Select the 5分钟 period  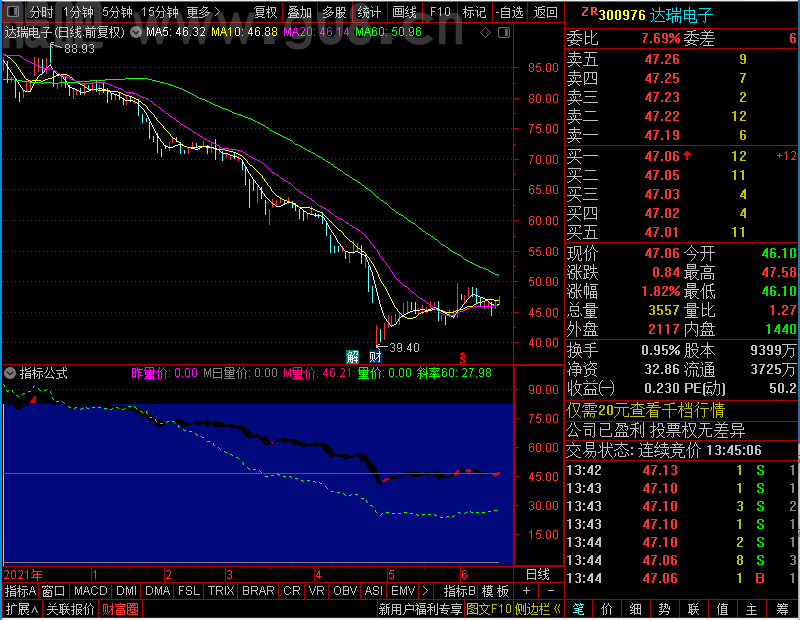click(x=117, y=12)
